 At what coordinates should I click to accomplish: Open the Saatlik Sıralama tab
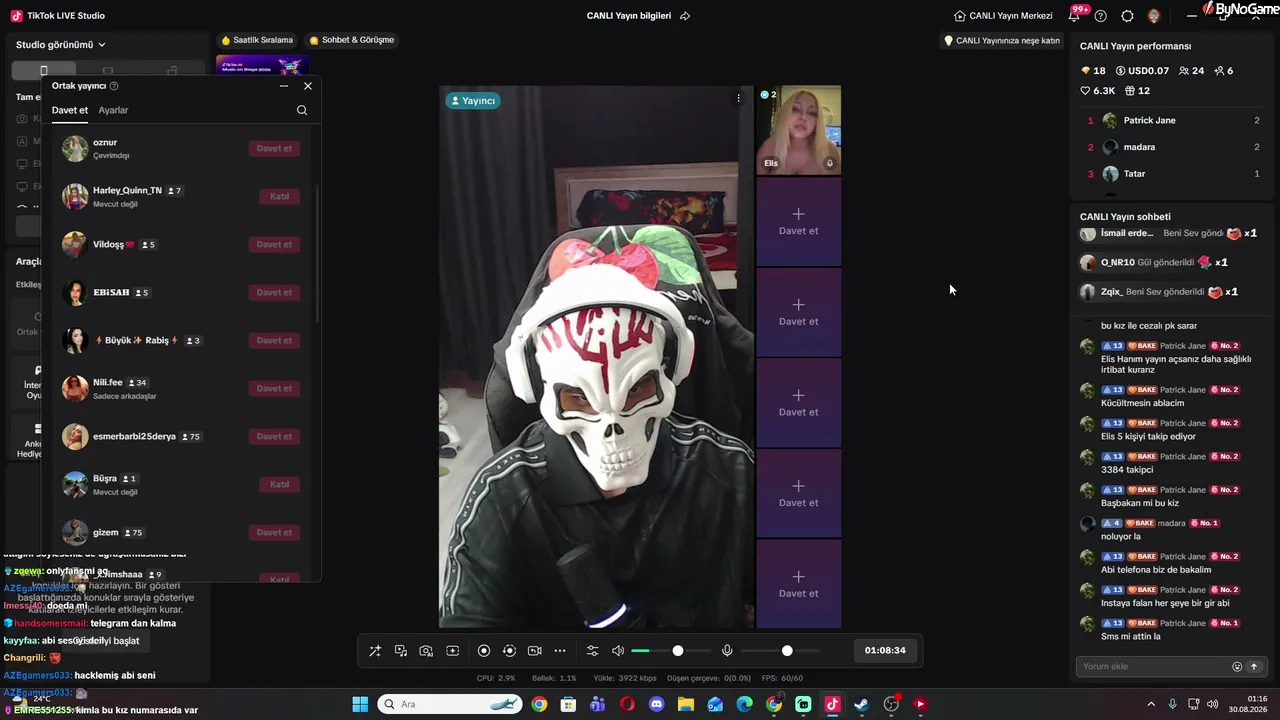pyautogui.click(x=257, y=40)
